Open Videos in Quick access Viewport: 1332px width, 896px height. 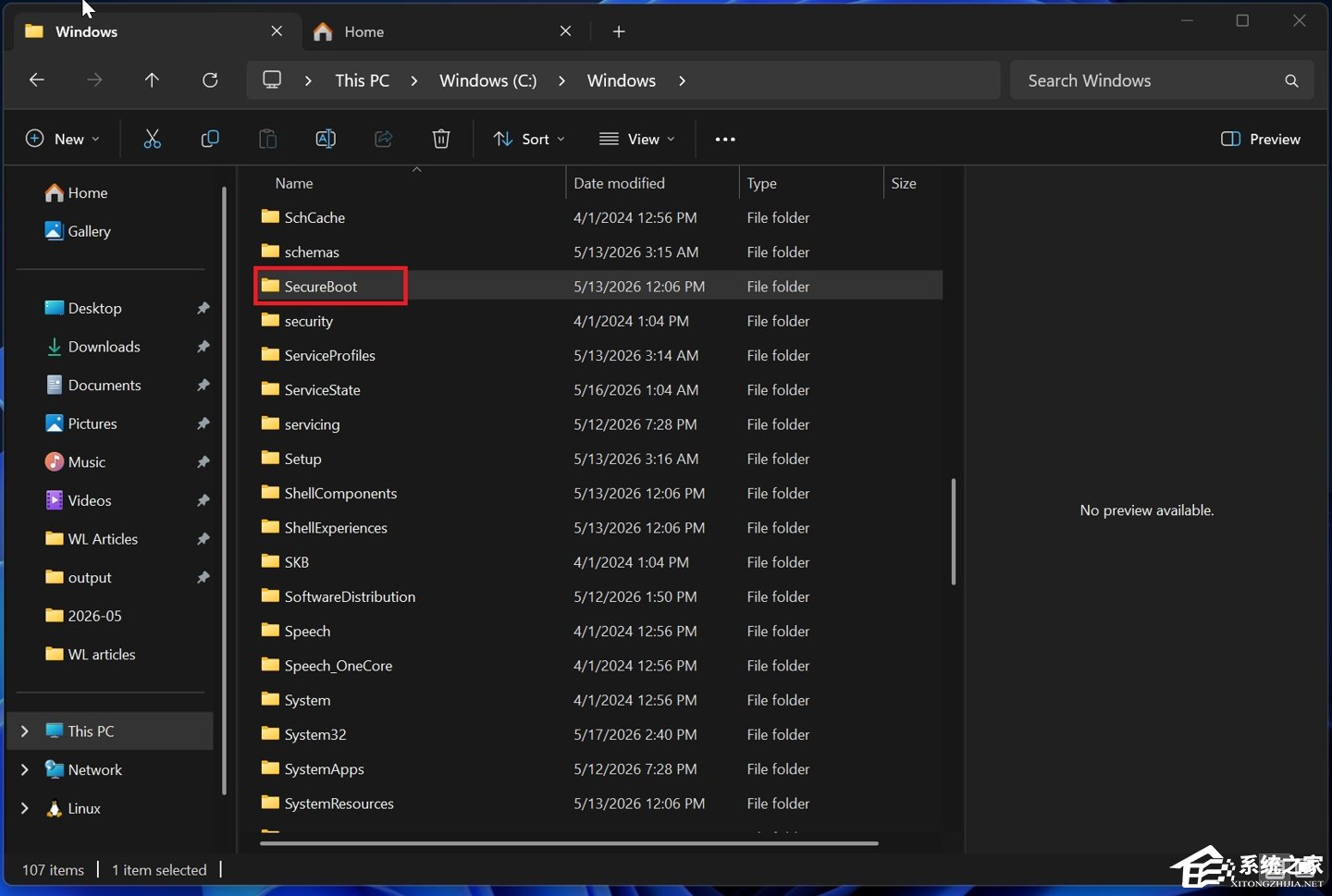point(78,500)
